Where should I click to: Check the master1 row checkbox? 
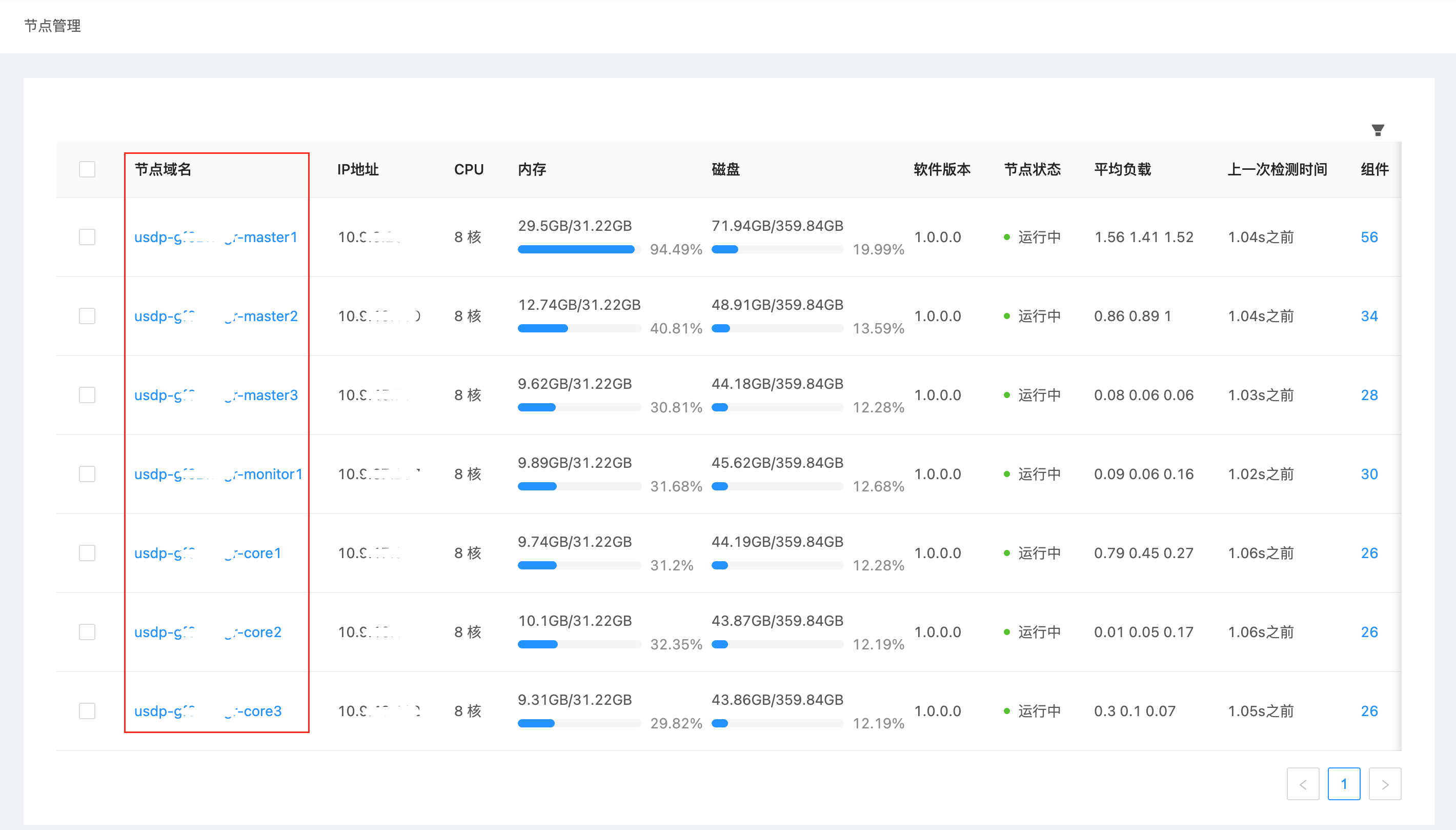87,237
